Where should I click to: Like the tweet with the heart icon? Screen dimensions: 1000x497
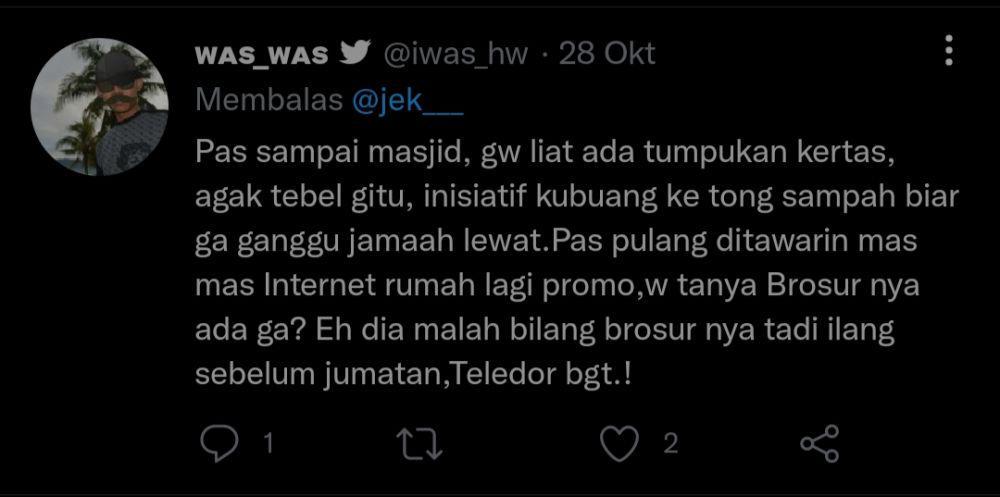(x=620, y=443)
